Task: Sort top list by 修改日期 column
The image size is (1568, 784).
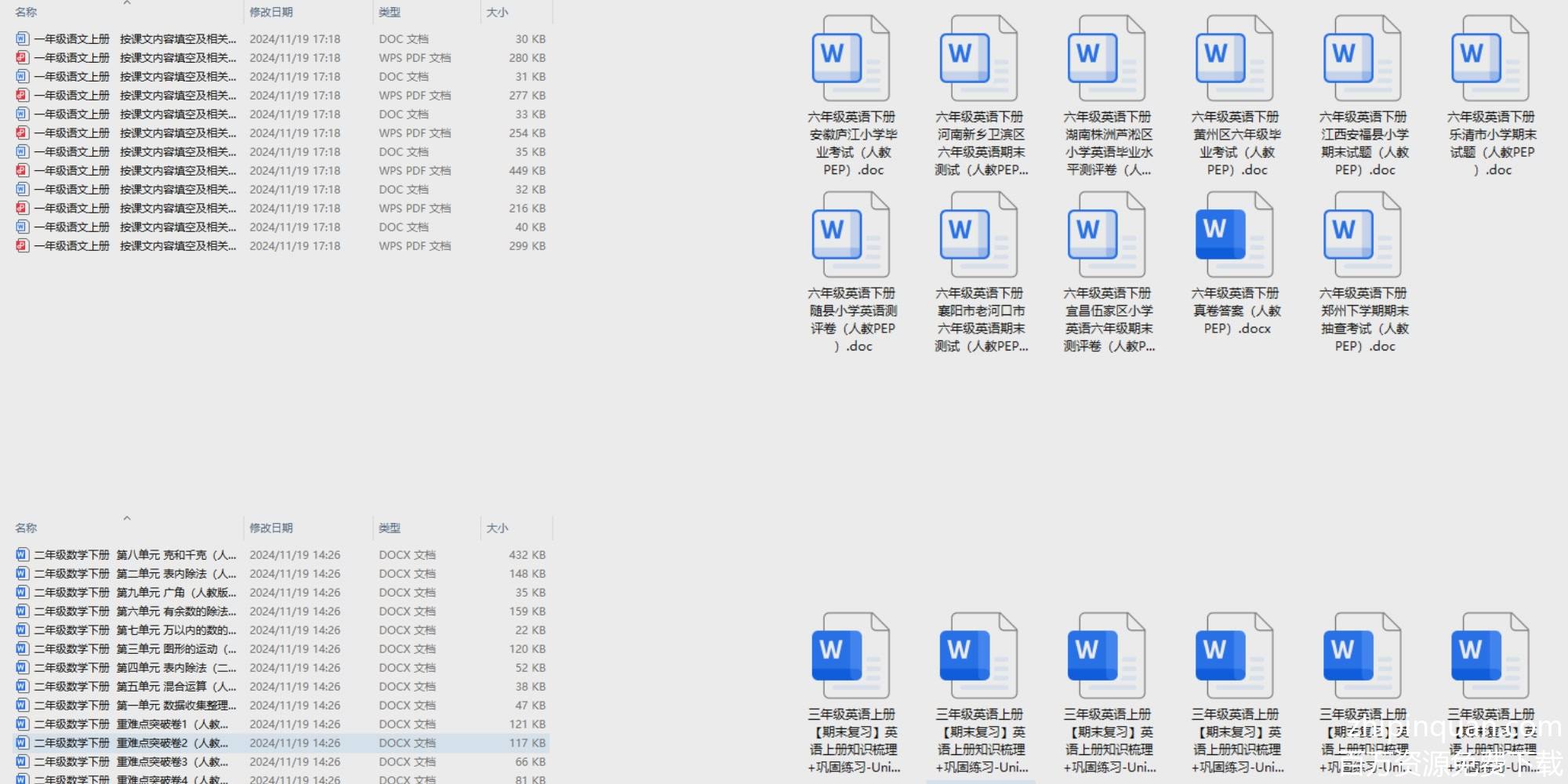Action: [271, 13]
